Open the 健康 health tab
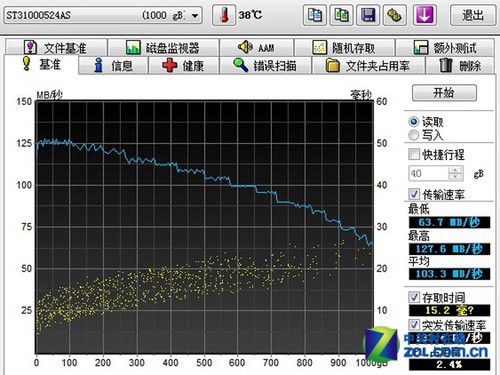Viewport: 500px width, 375px height. click(x=184, y=65)
